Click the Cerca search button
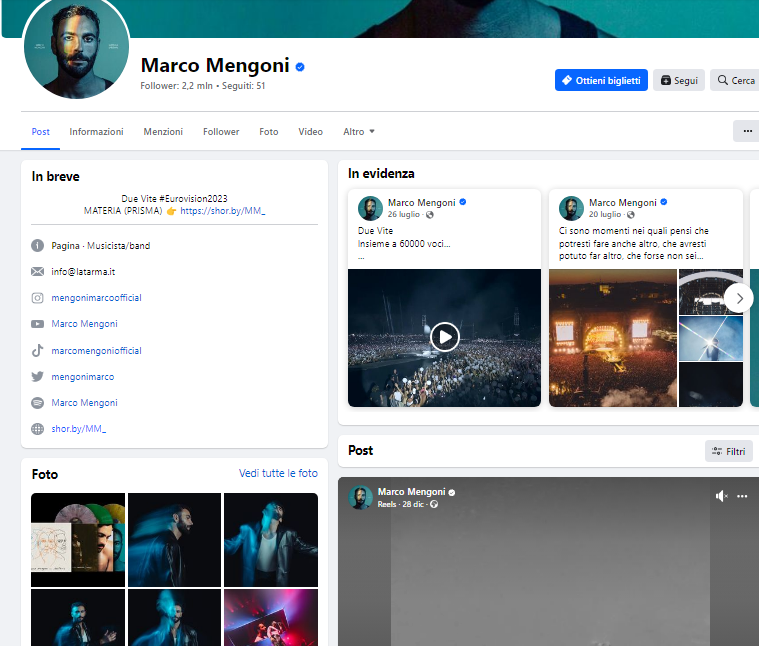The height and width of the screenshot is (646, 759). (735, 80)
